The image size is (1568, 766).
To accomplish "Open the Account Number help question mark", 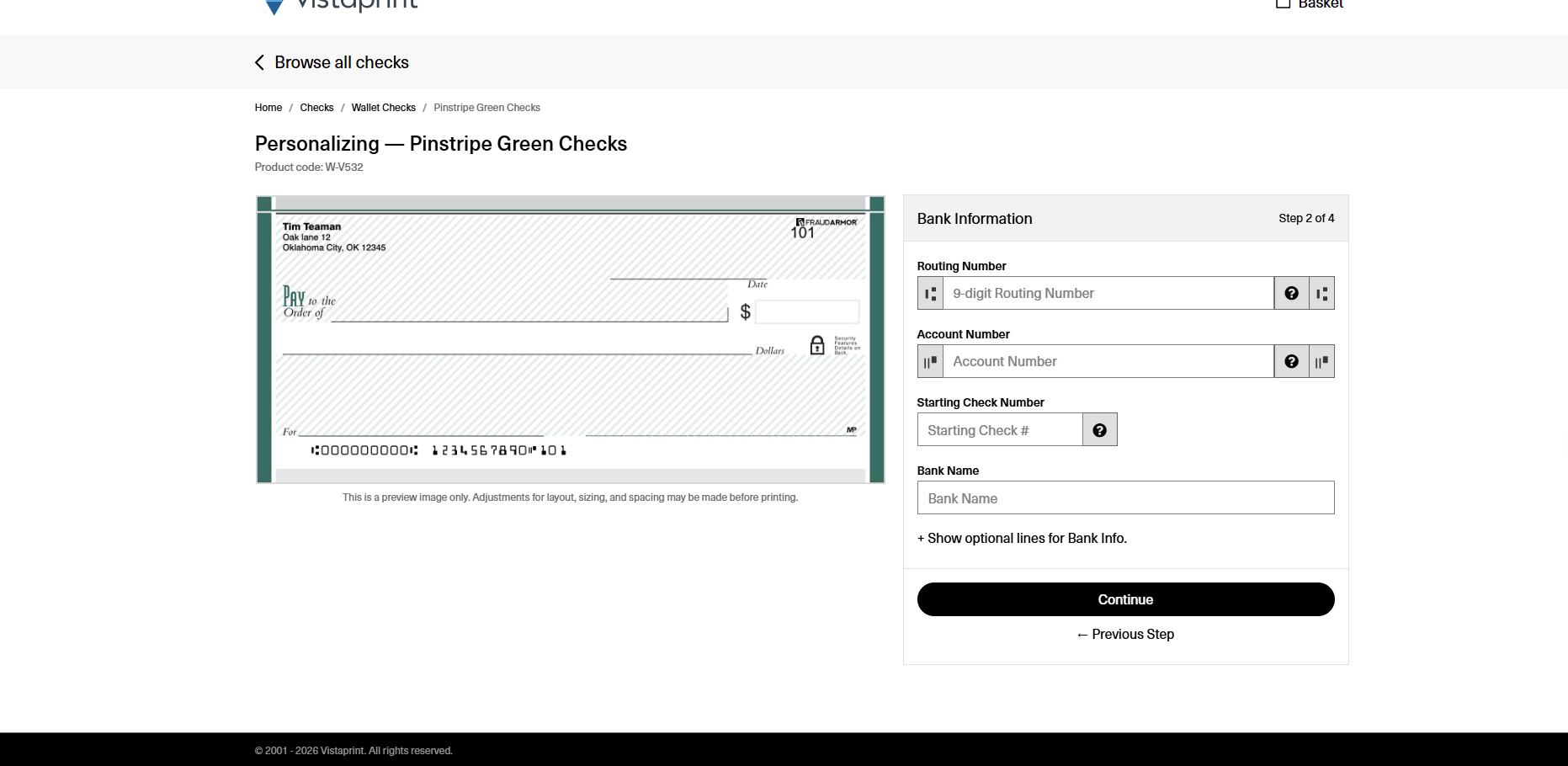I will 1291,361.
